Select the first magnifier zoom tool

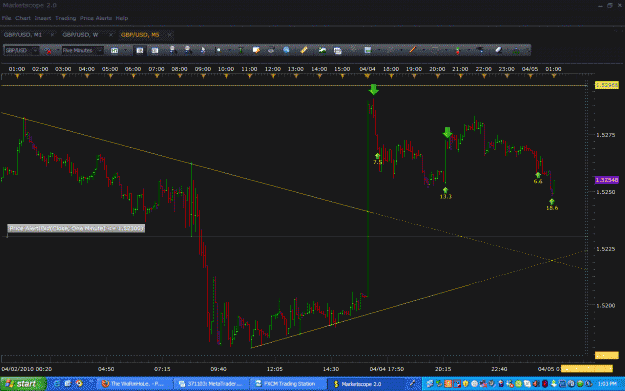(x=173, y=50)
